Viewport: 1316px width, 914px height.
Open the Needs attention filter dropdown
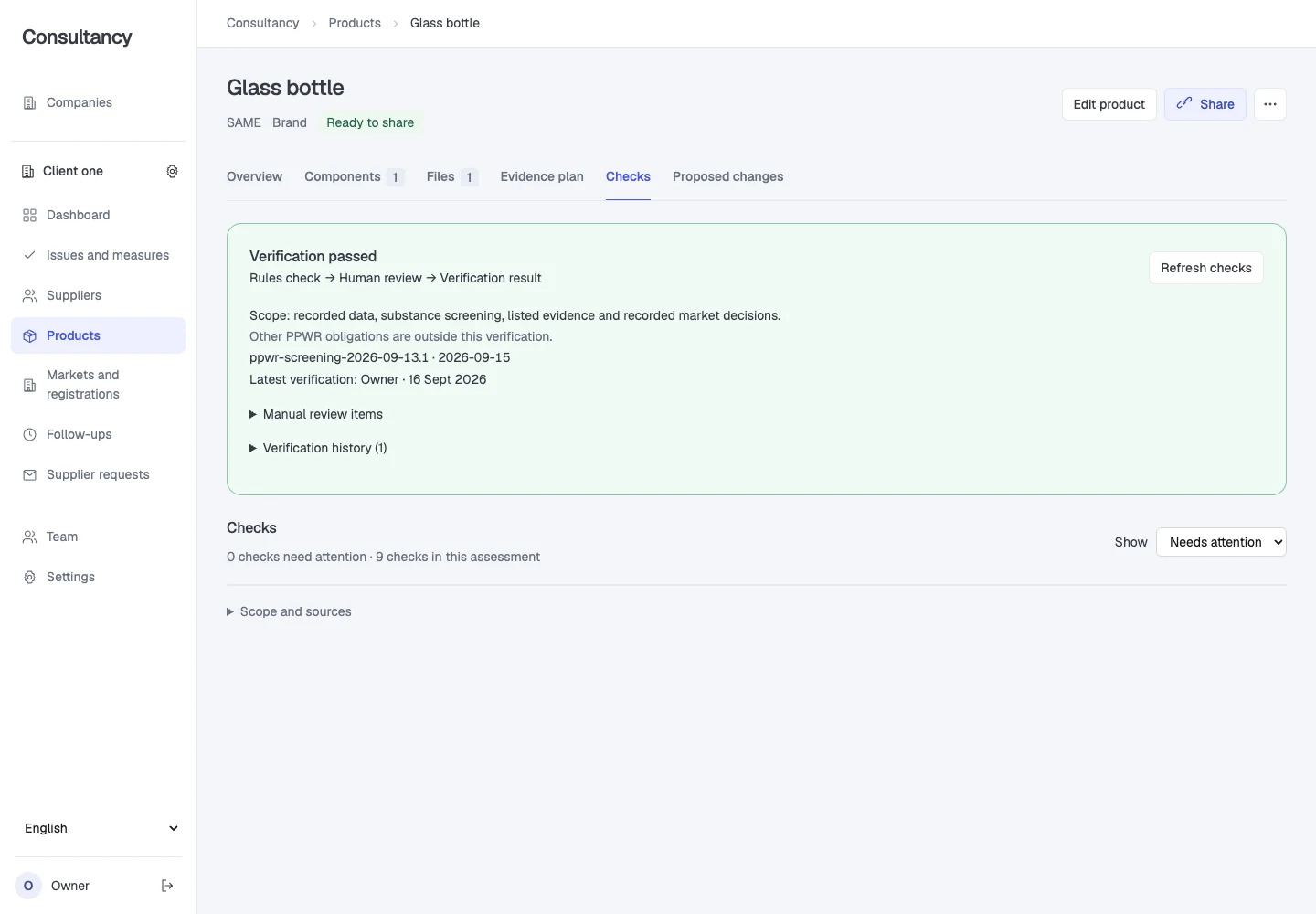tap(1221, 542)
